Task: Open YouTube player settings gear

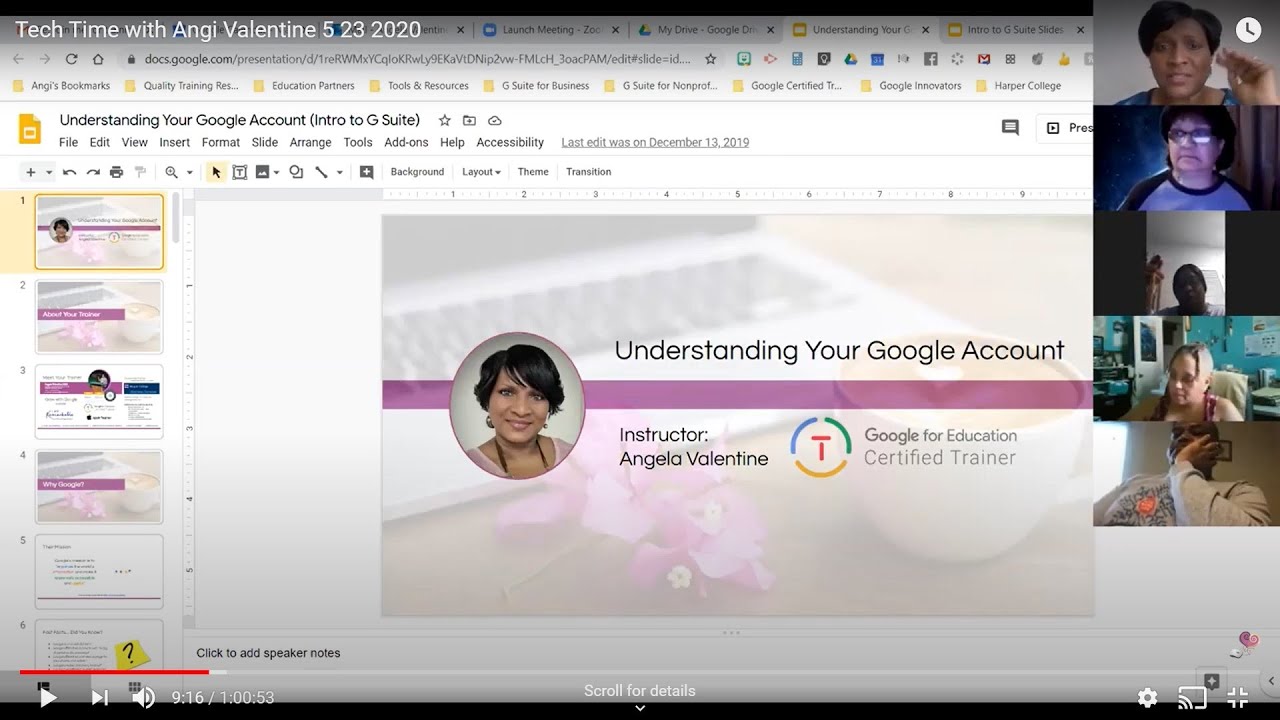Action: 1148,698
